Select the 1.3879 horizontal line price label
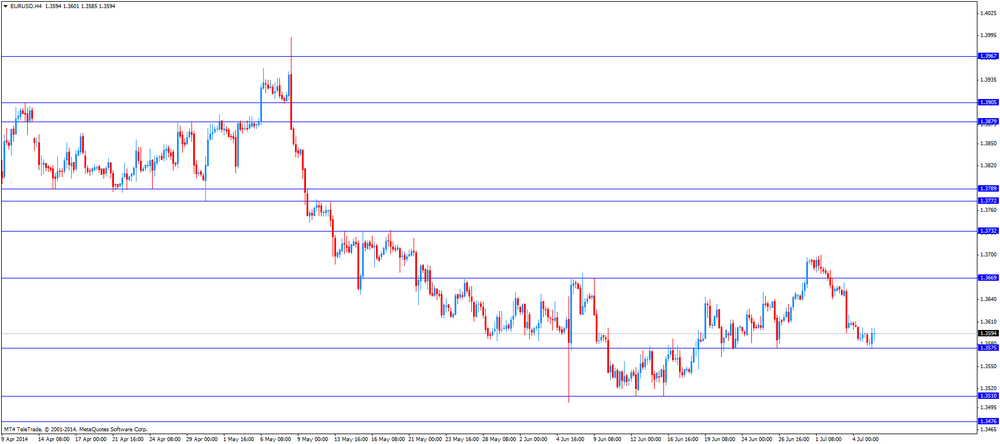Image resolution: width=1000 pixels, height=444 pixels. coord(987,121)
